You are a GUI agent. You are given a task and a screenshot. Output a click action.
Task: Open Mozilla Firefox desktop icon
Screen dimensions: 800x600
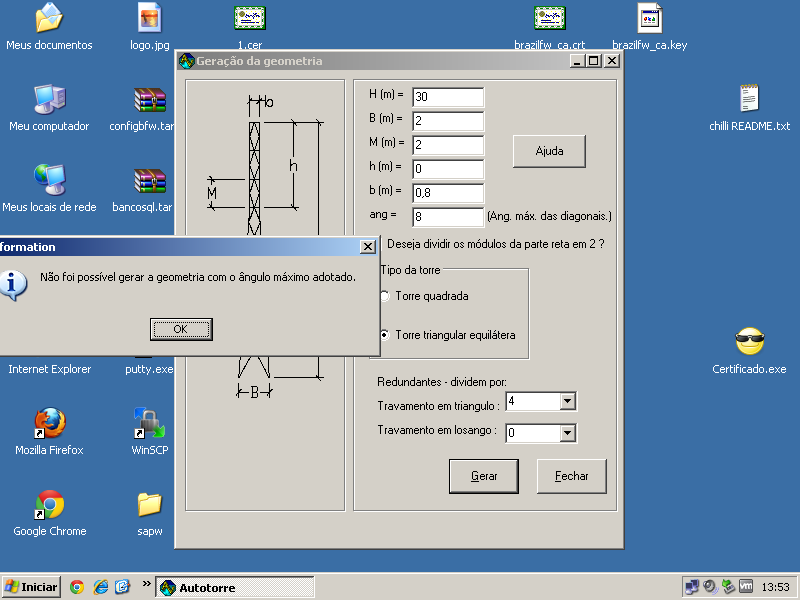49,423
